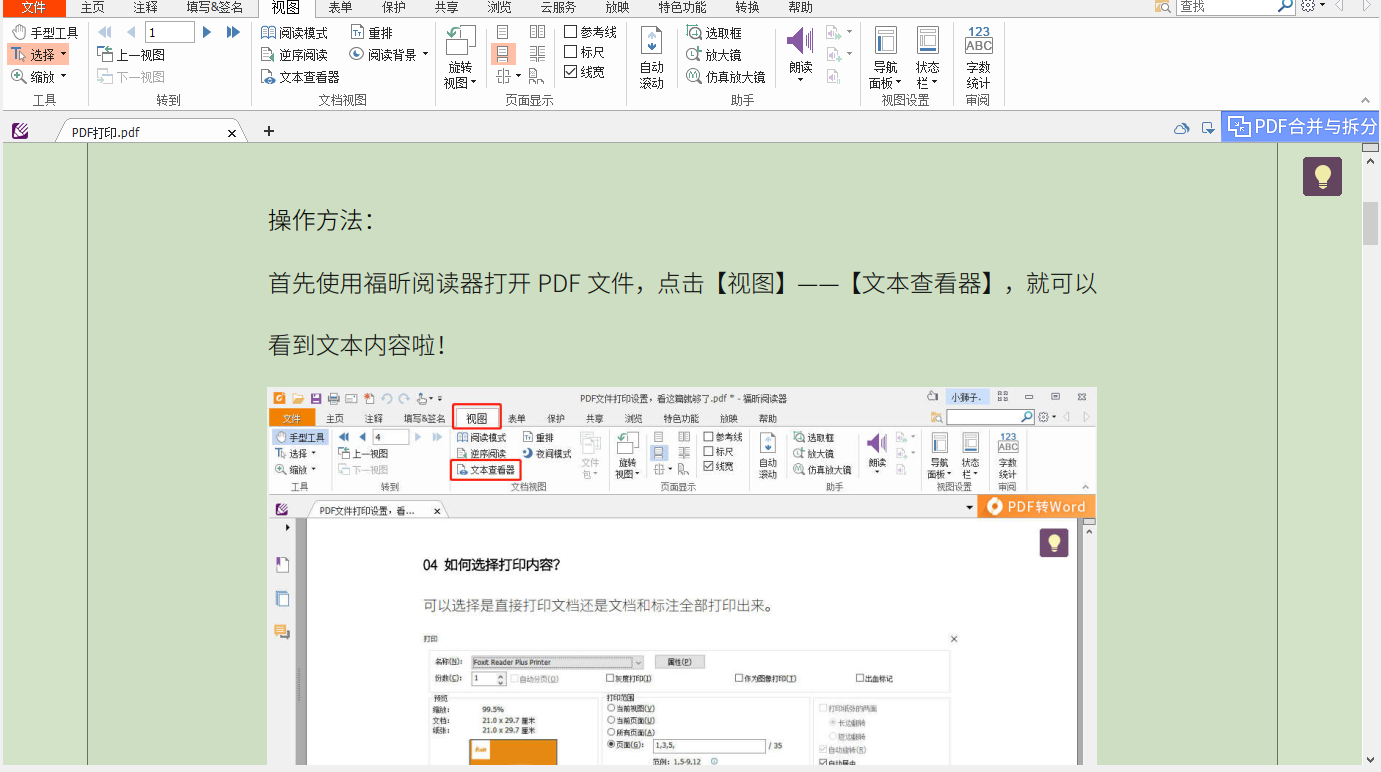Switch to the 注释 ribbon tab
1381x772 pixels.
point(145,9)
